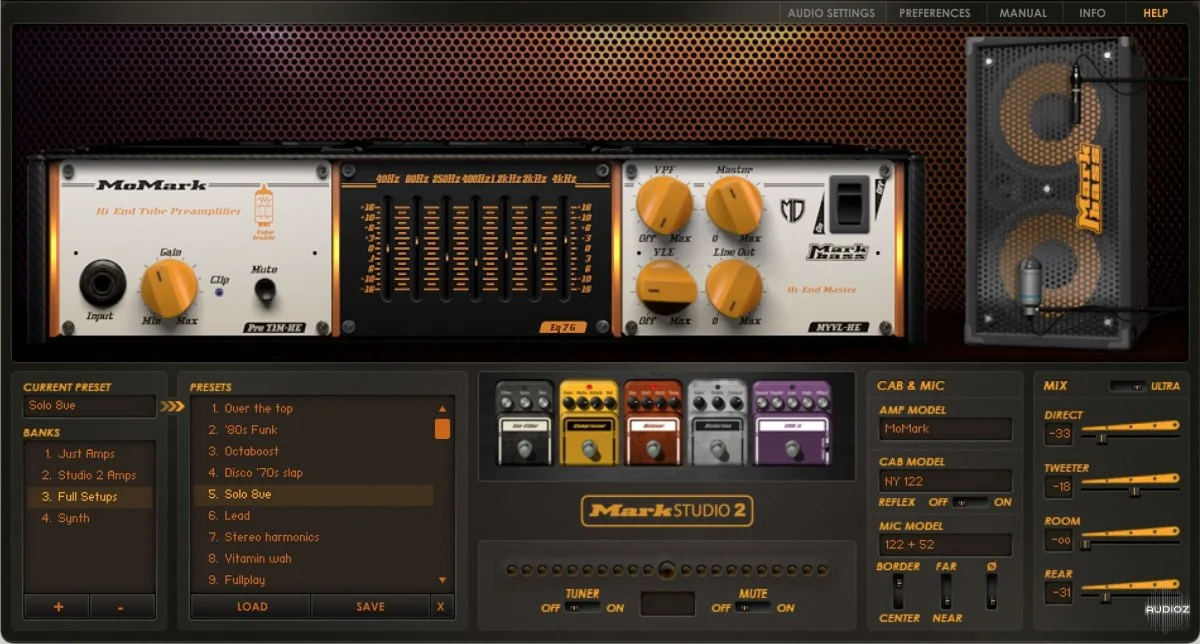
Task: Flip the Border/Center mic position switch
Action: [x=898, y=591]
